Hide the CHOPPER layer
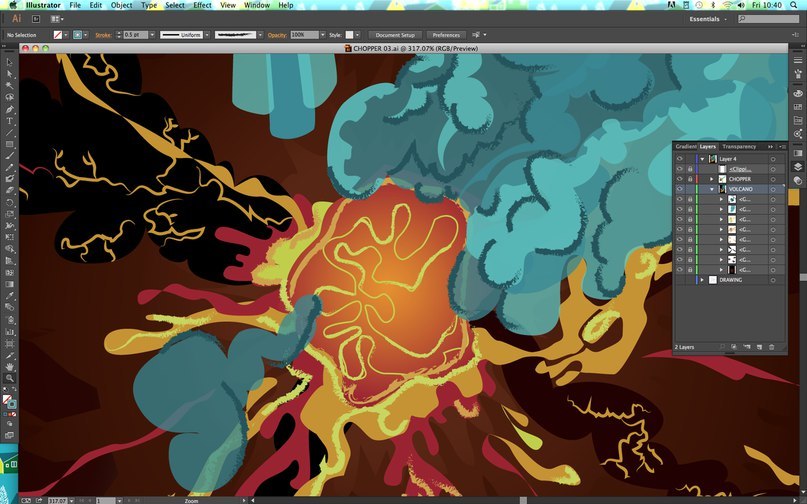The image size is (807, 504). (x=680, y=179)
